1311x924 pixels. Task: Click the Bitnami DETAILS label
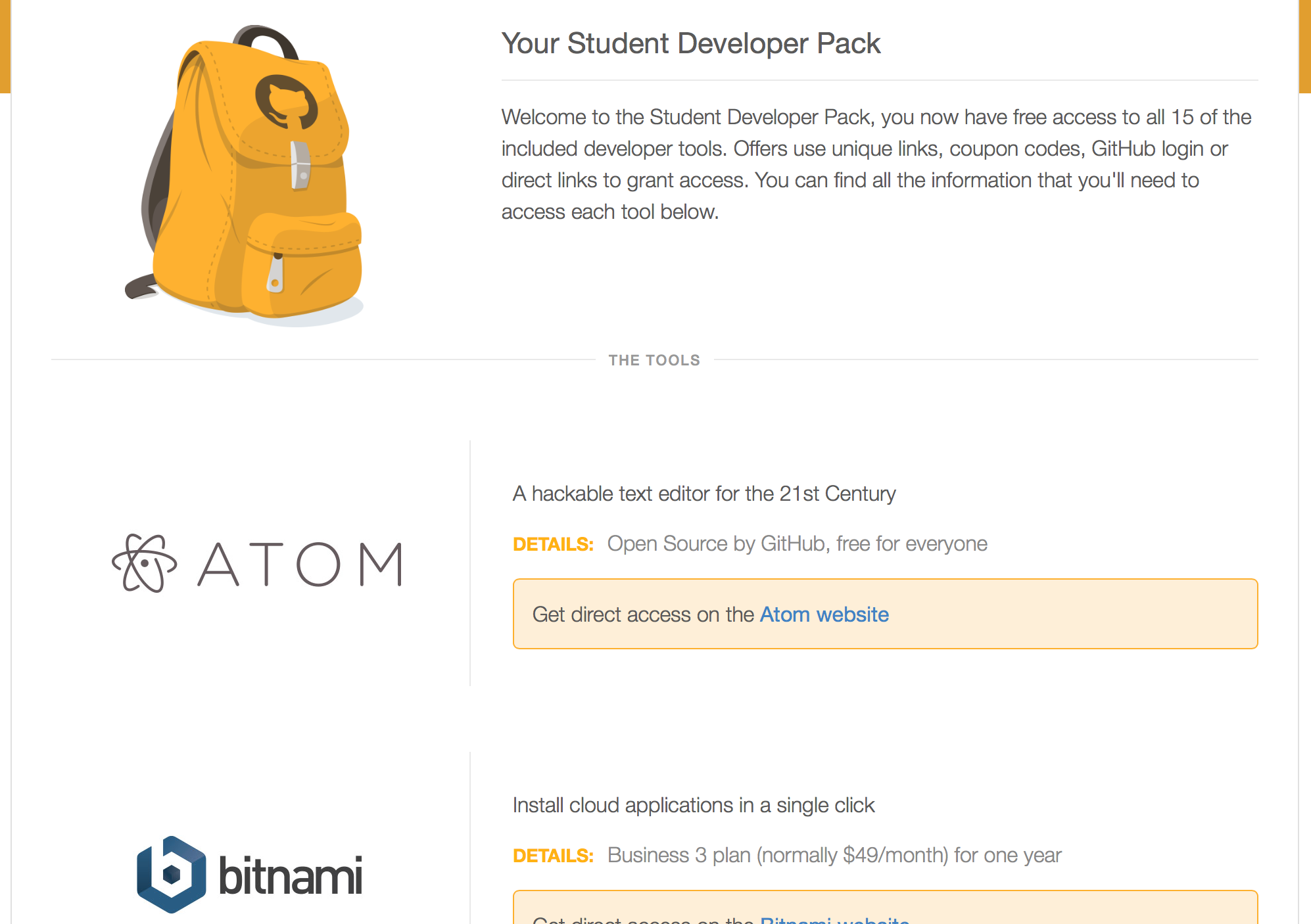553,856
